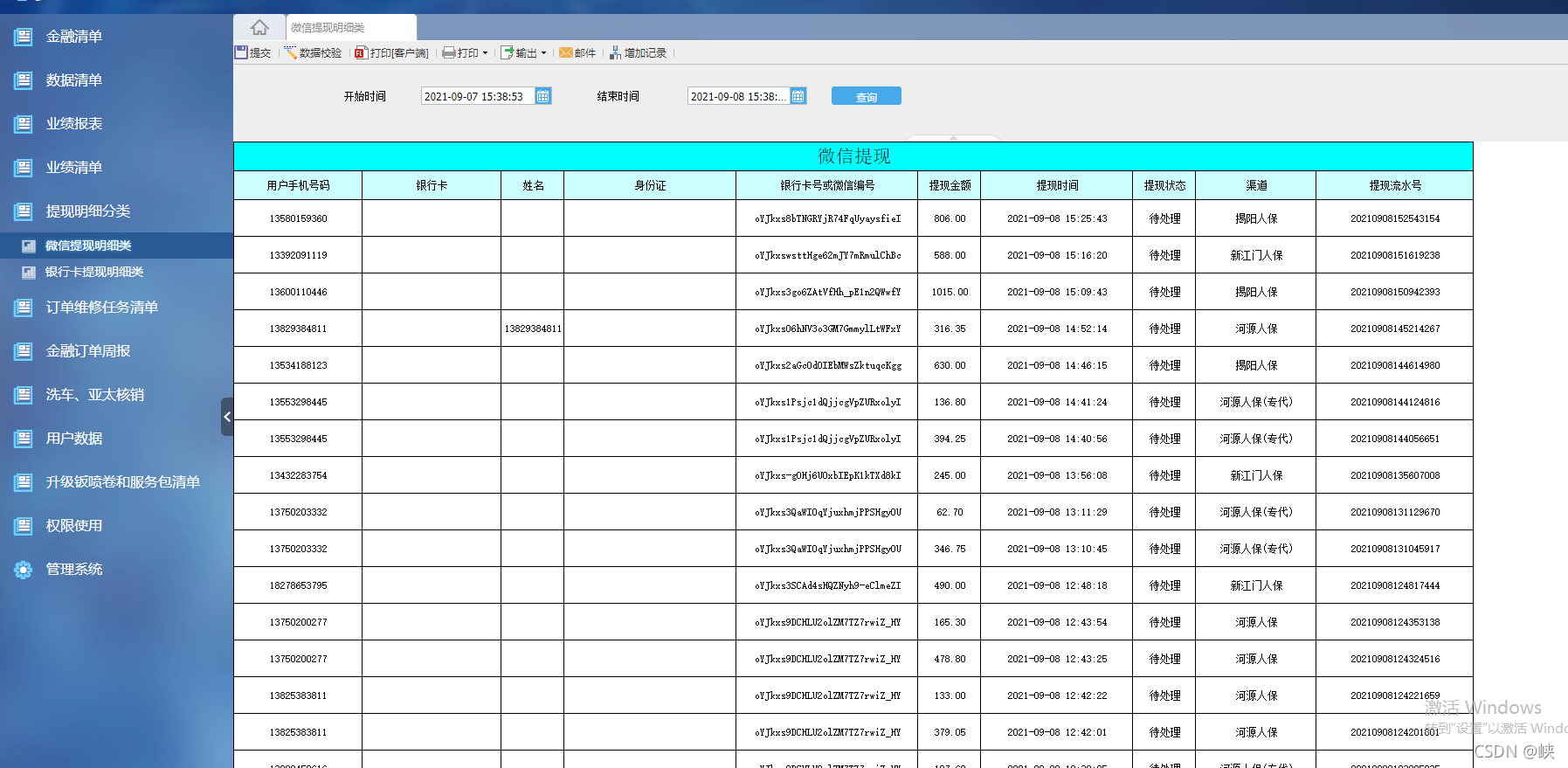Click the amount 478.80 cell
This screenshot has height=768, width=1568.
(x=950, y=659)
